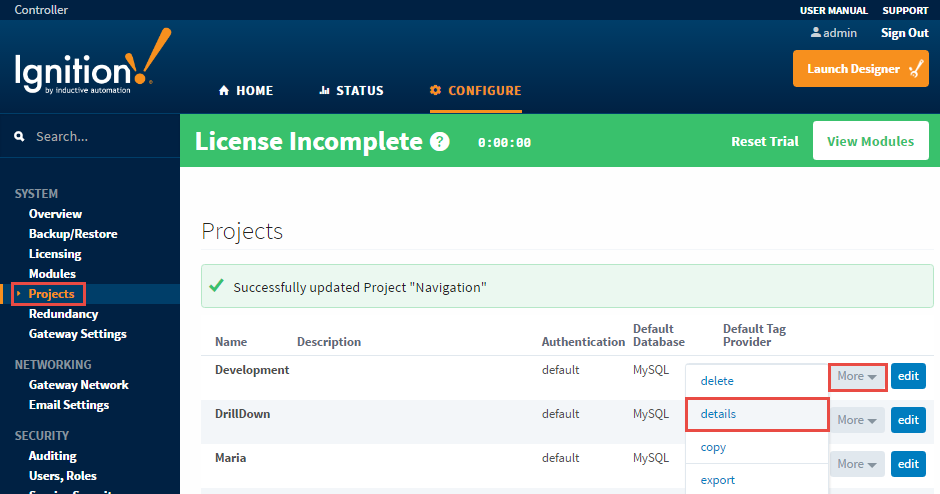Edit the DrillDown project
940x494 pixels.
click(908, 420)
